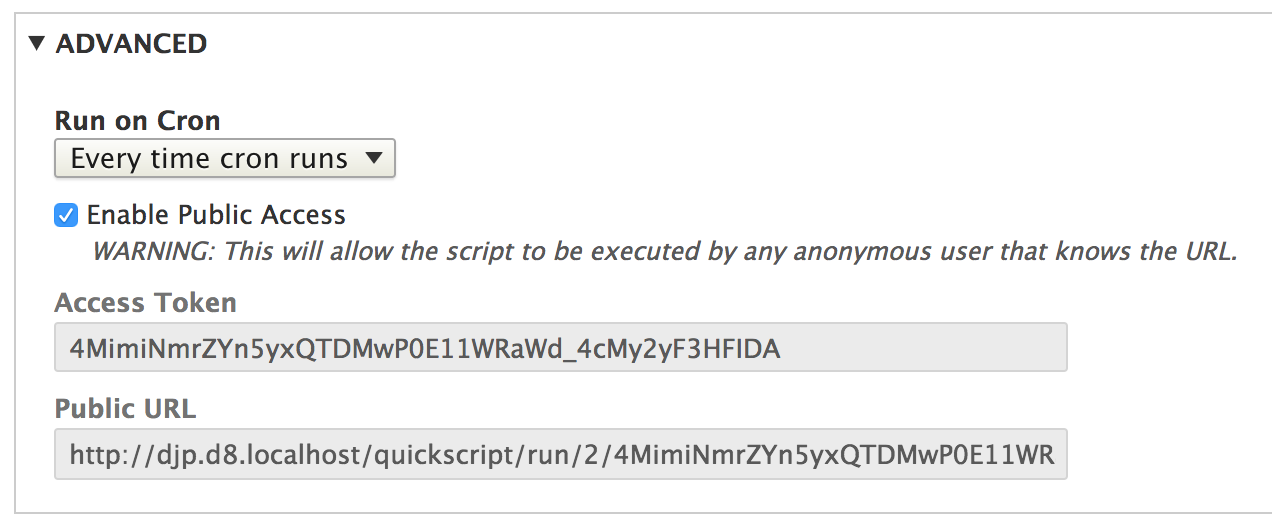Click the 'Access Token' label

point(146,302)
